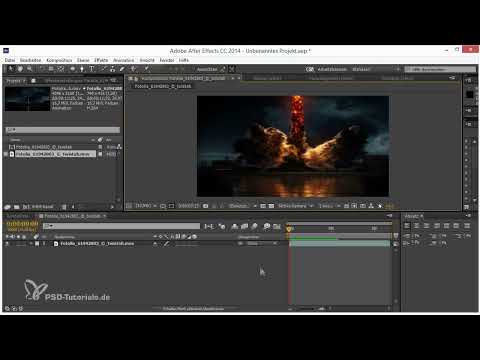The height and width of the screenshot is (360, 480).
Task: Click the interpret footage icon in Project panel
Action: point(7,207)
